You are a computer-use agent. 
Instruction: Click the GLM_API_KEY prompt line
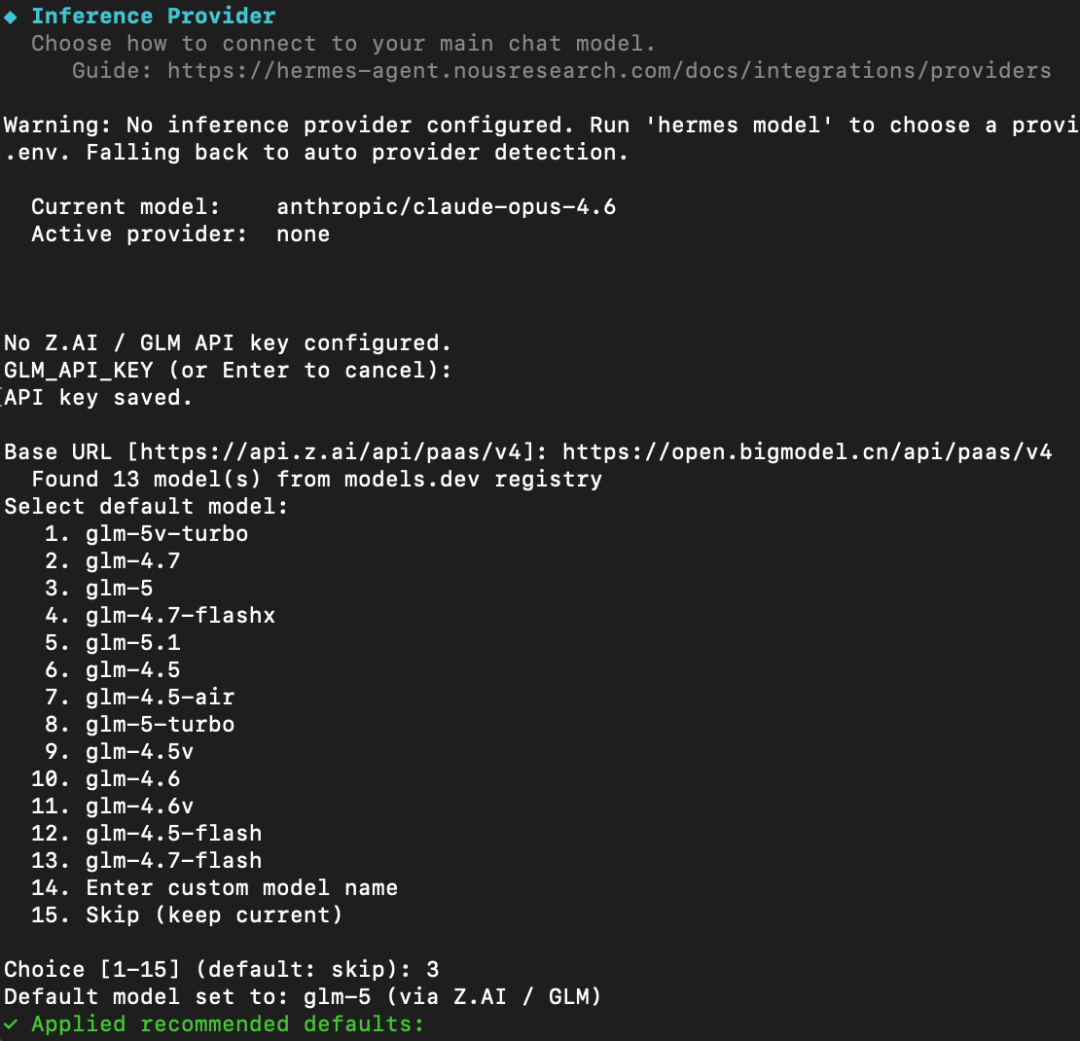click(x=227, y=370)
